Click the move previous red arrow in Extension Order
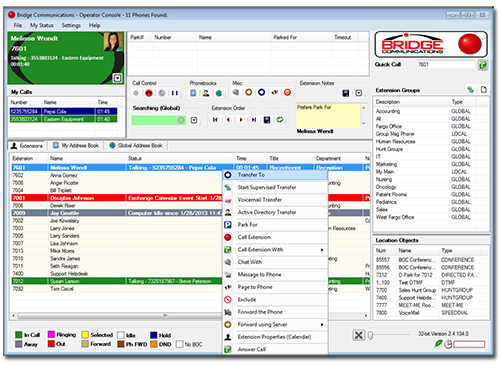The height and width of the screenshot is (365, 500). 228,120
